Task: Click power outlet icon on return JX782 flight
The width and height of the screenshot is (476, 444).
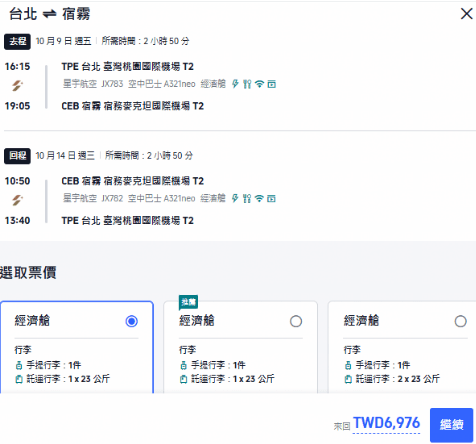Action: 235,198
